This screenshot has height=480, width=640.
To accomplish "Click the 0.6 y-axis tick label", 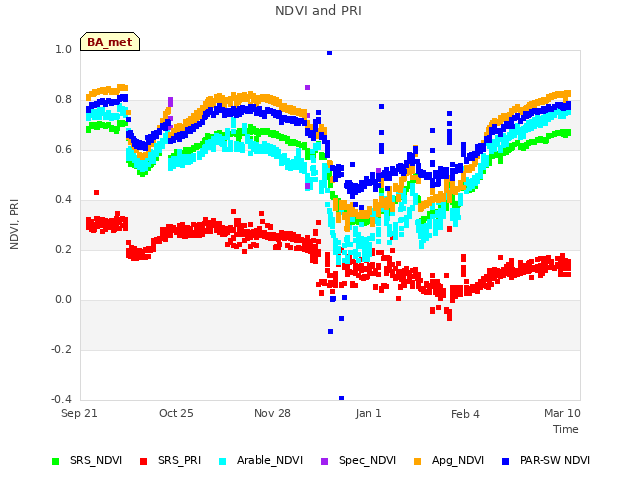I will tap(63, 149).
